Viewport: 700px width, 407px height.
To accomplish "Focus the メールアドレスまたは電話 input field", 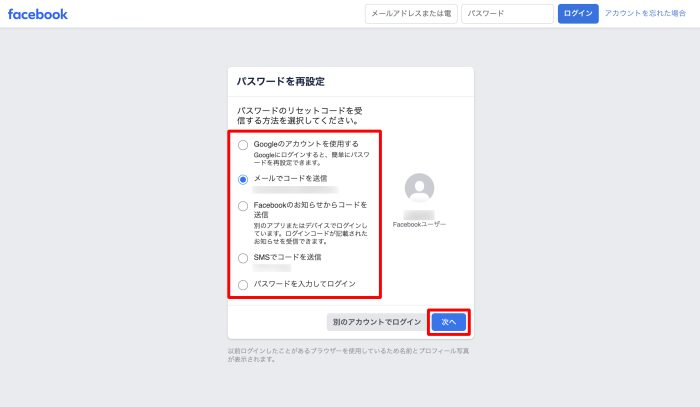I will (411, 14).
